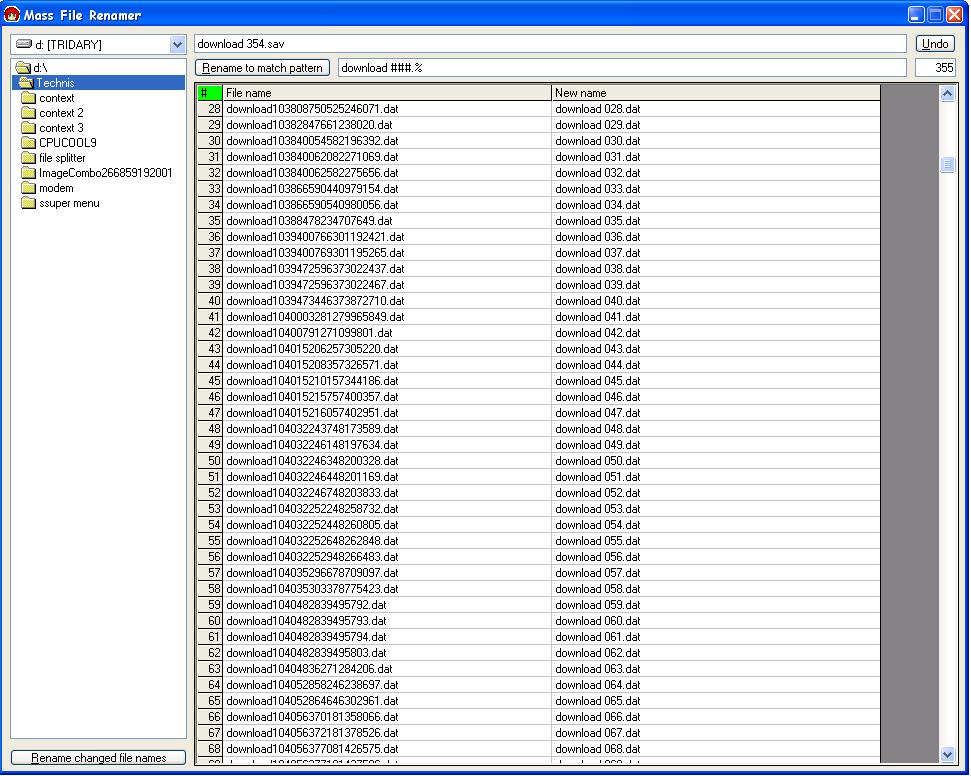This screenshot has width=971, height=776.
Task: Click the CPUCOOL9 folder icon
Action: [x=29, y=143]
